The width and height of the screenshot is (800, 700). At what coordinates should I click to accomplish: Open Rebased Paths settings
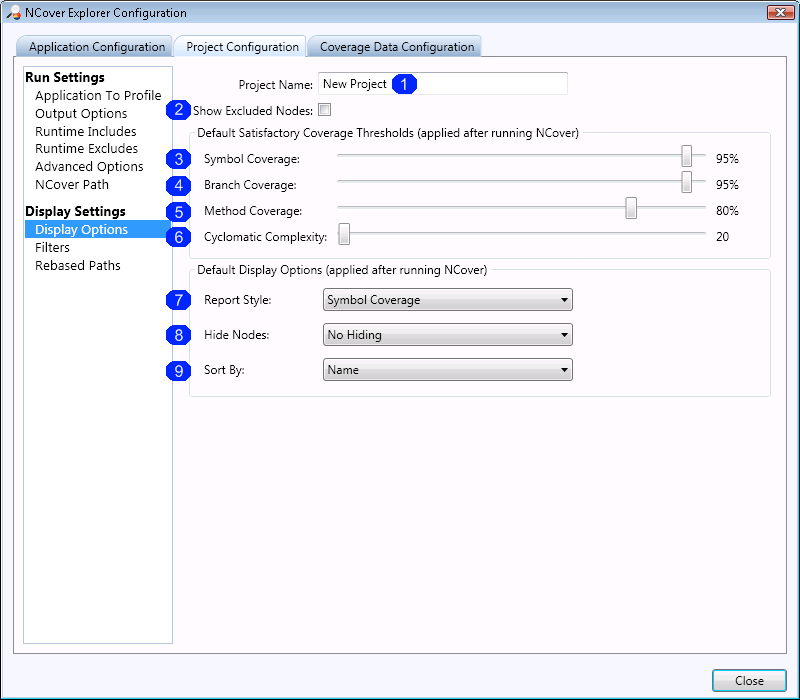(x=78, y=265)
